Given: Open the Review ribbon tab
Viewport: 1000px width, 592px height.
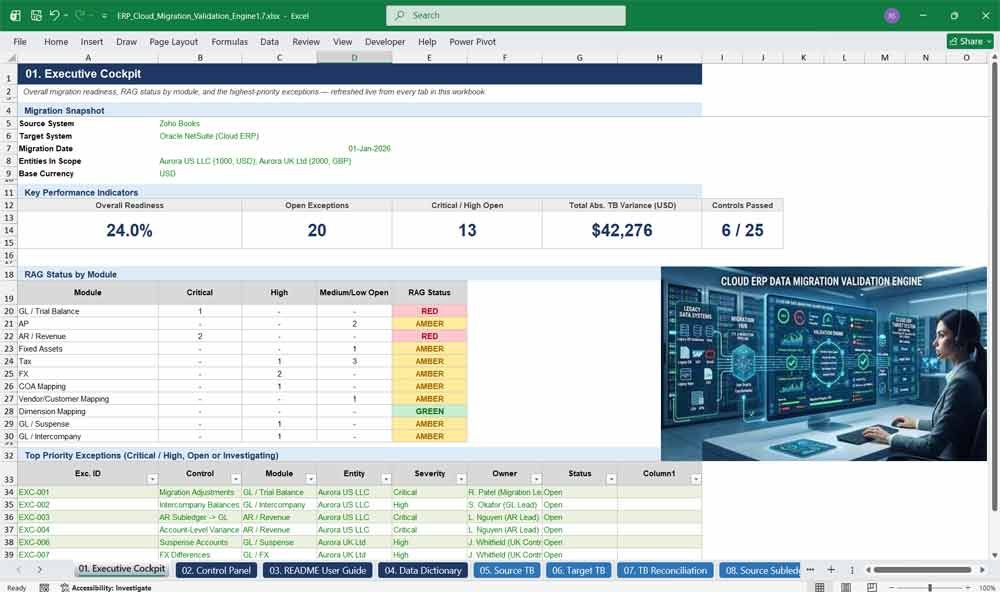Looking at the screenshot, I should pyautogui.click(x=306, y=41).
